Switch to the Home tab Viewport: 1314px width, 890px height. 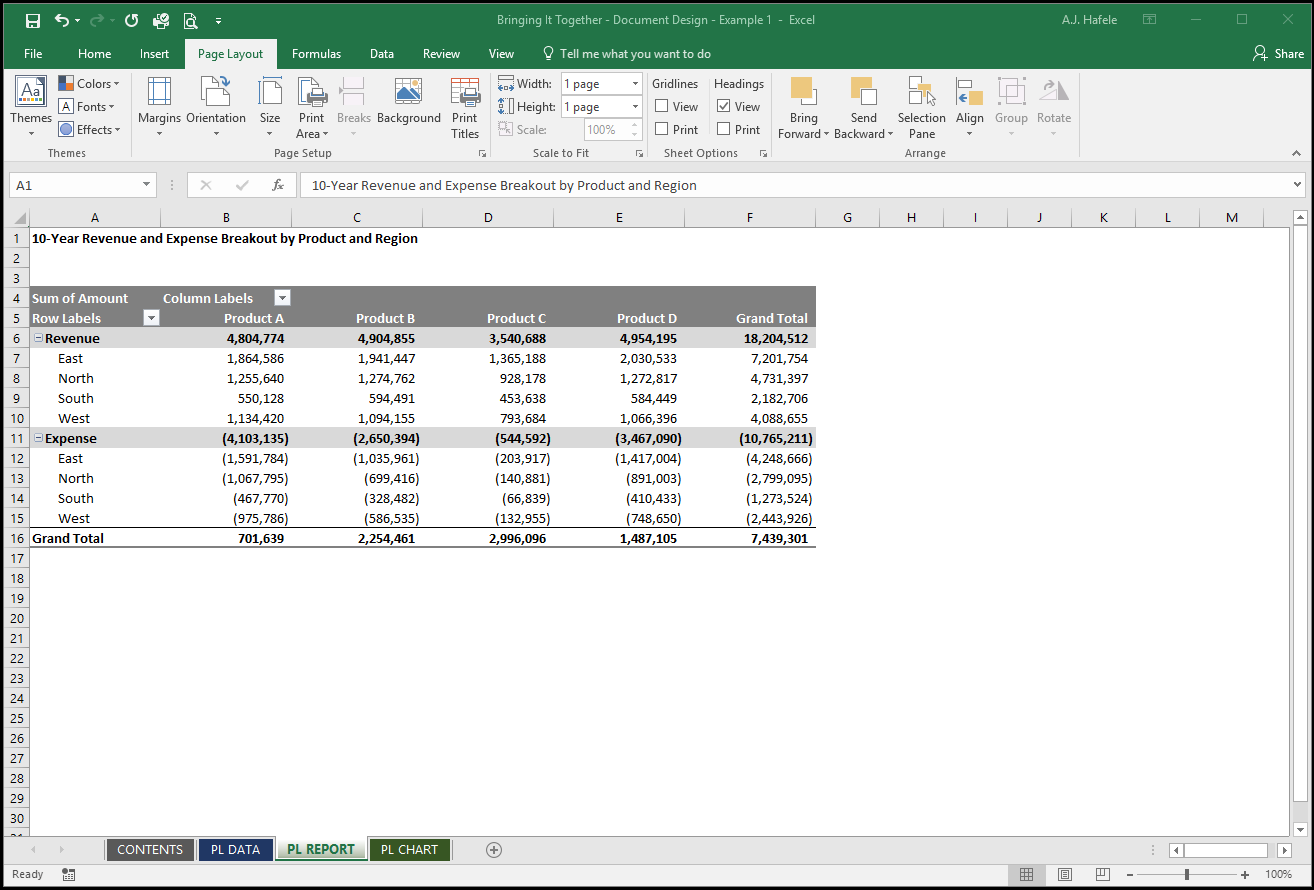[95, 54]
